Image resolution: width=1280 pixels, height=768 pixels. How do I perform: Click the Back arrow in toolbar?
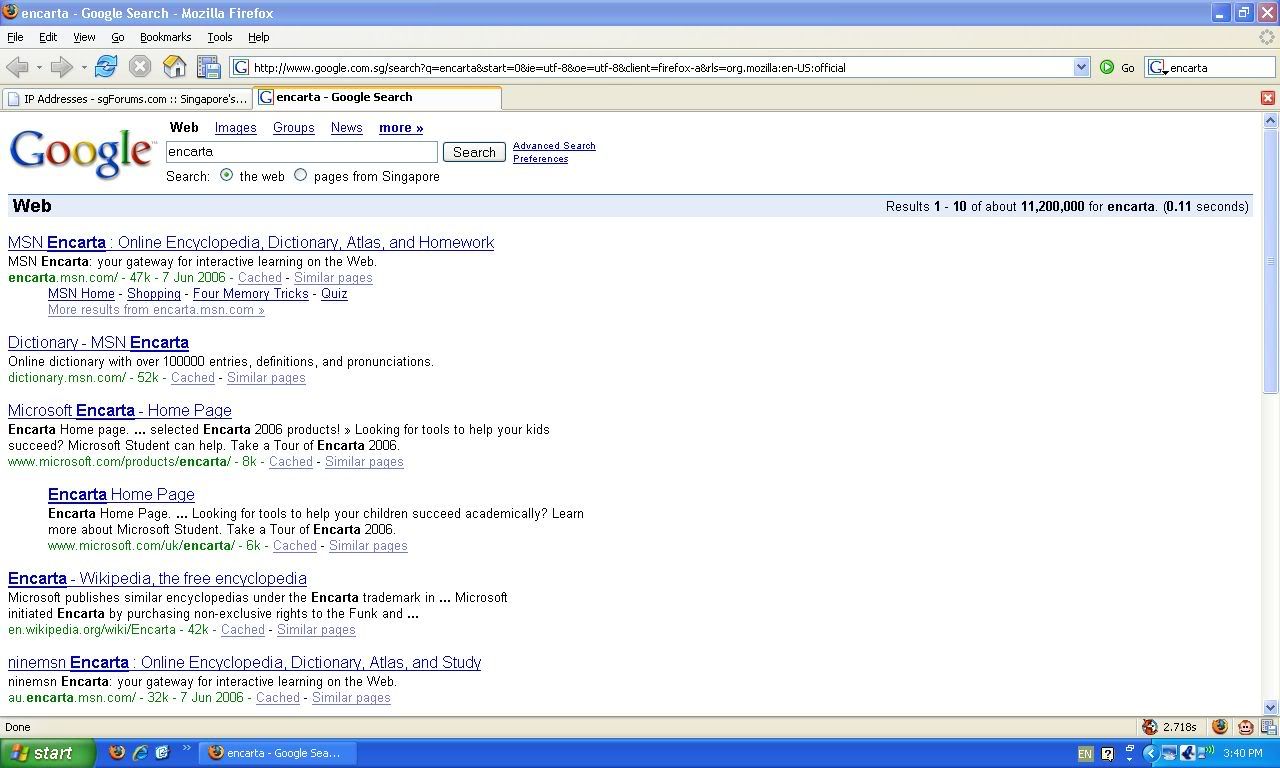pyautogui.click(x=17, y=67)
